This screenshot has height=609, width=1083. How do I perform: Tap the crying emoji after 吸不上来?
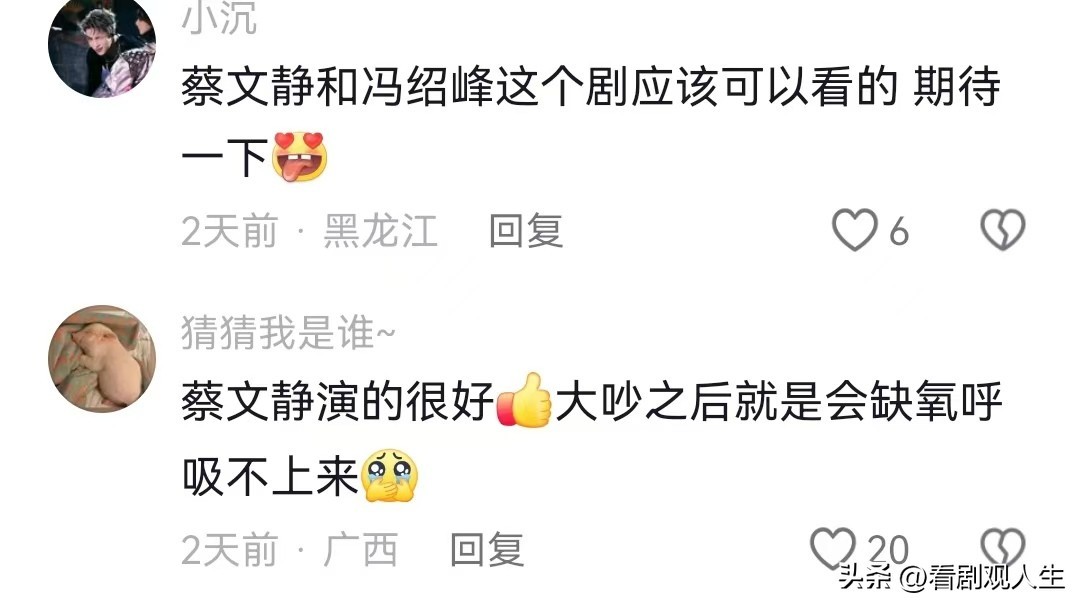(390, 475)
